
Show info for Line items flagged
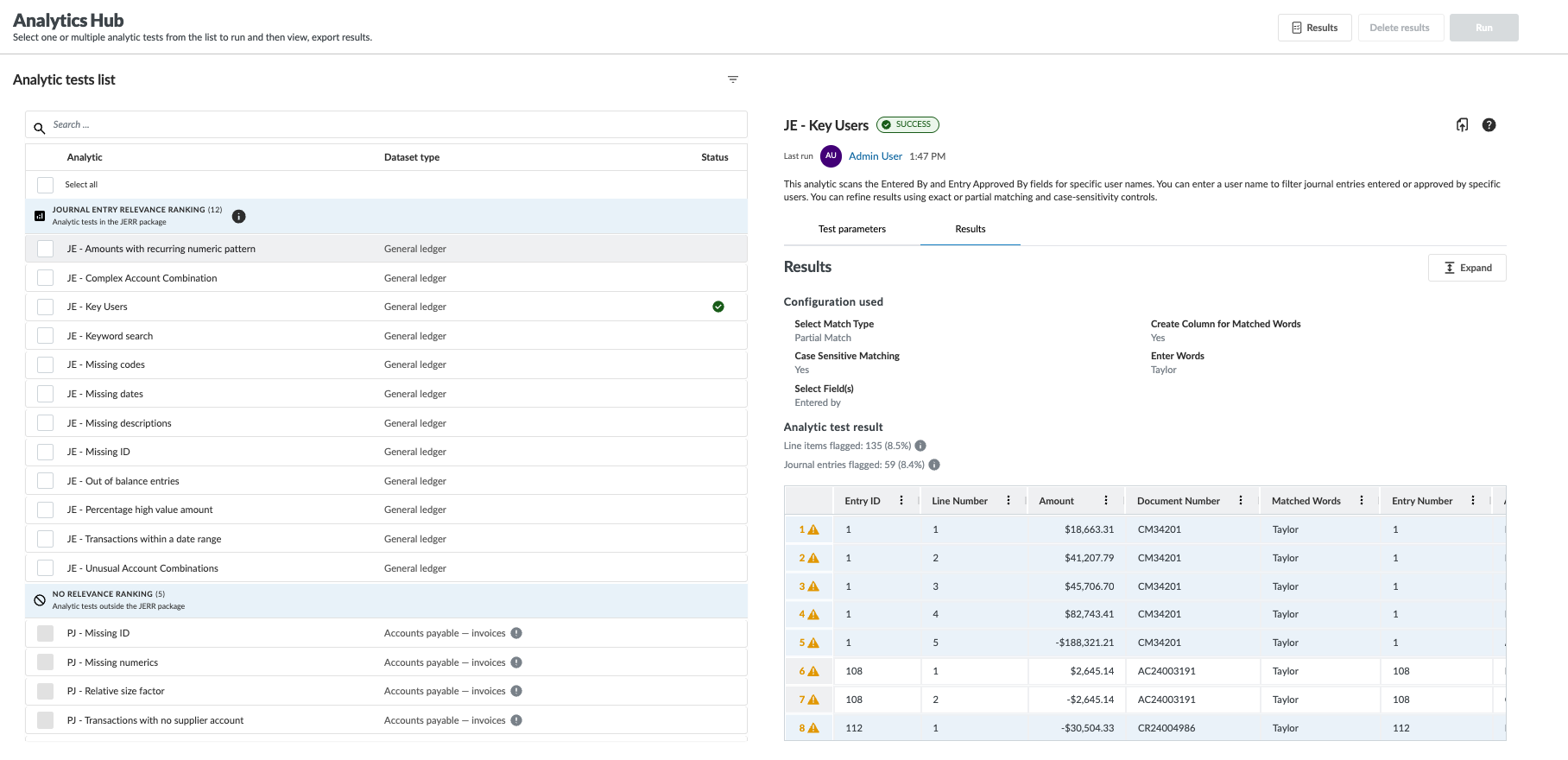(920, 446)
